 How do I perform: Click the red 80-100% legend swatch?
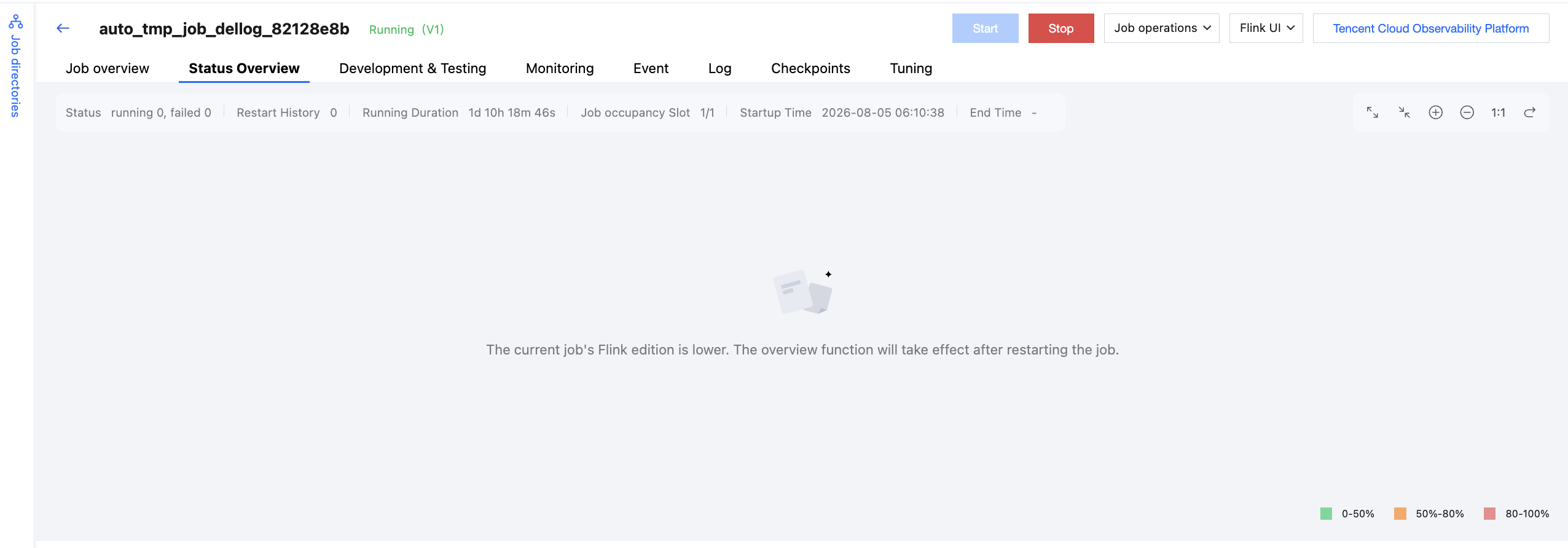pos(1489,514)
